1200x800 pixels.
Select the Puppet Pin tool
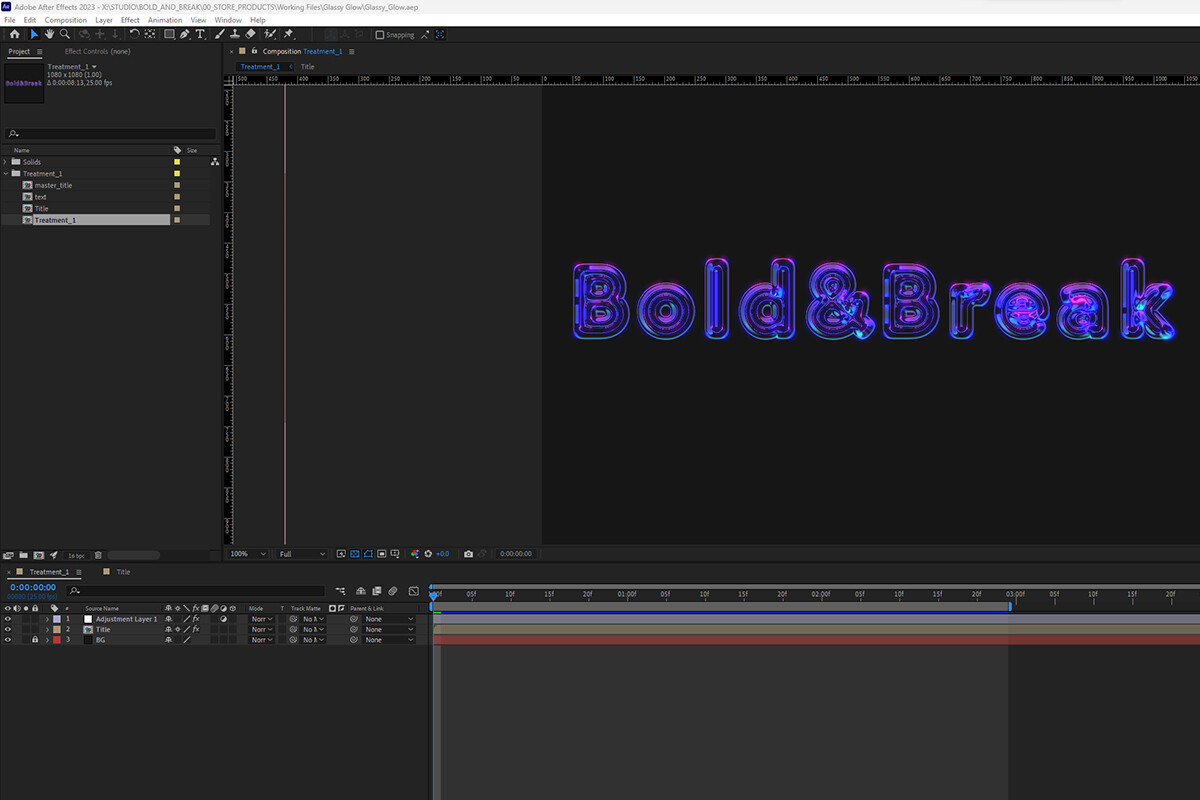pos(288,34)
